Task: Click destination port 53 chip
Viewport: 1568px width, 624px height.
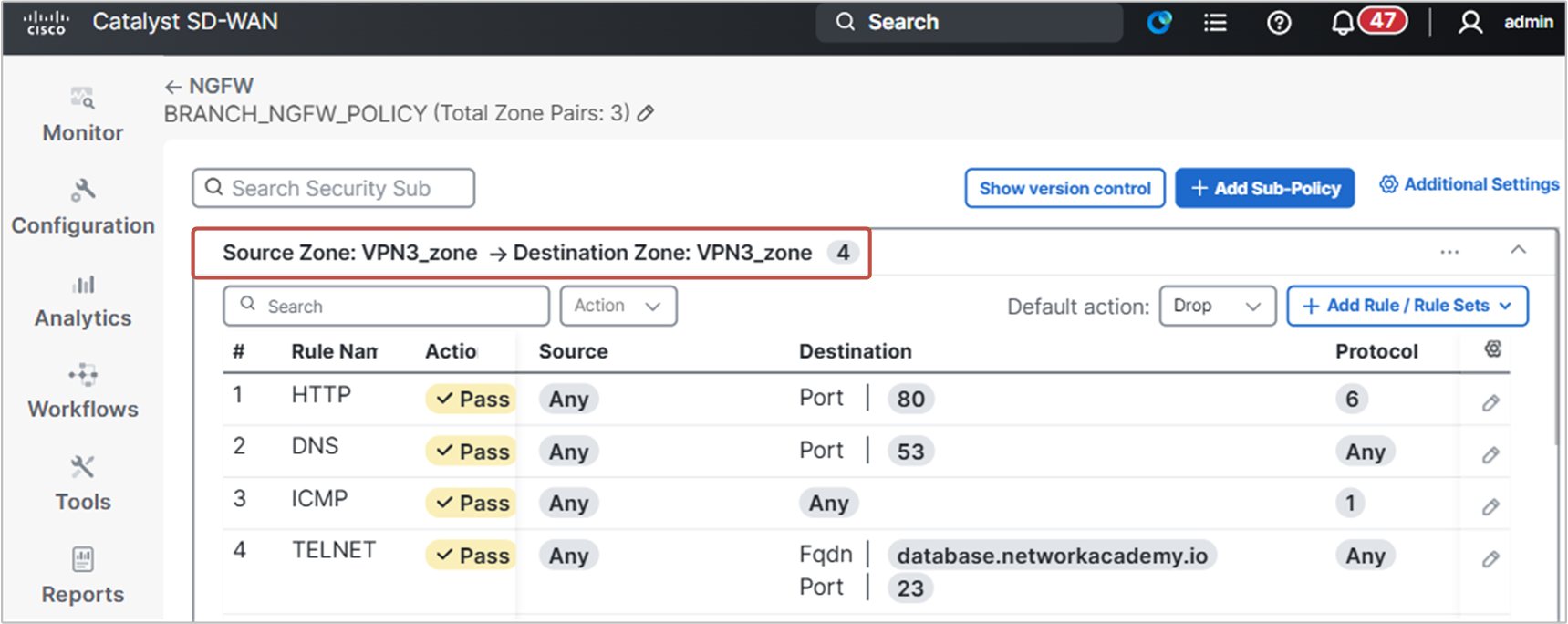Action: 910,452
